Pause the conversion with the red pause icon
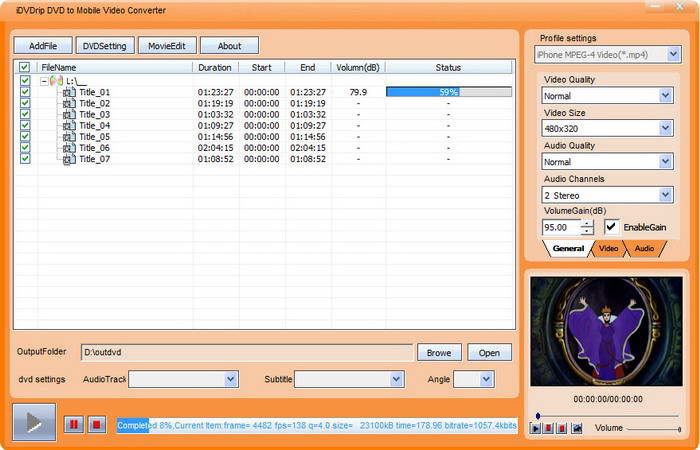 point(74,424)
